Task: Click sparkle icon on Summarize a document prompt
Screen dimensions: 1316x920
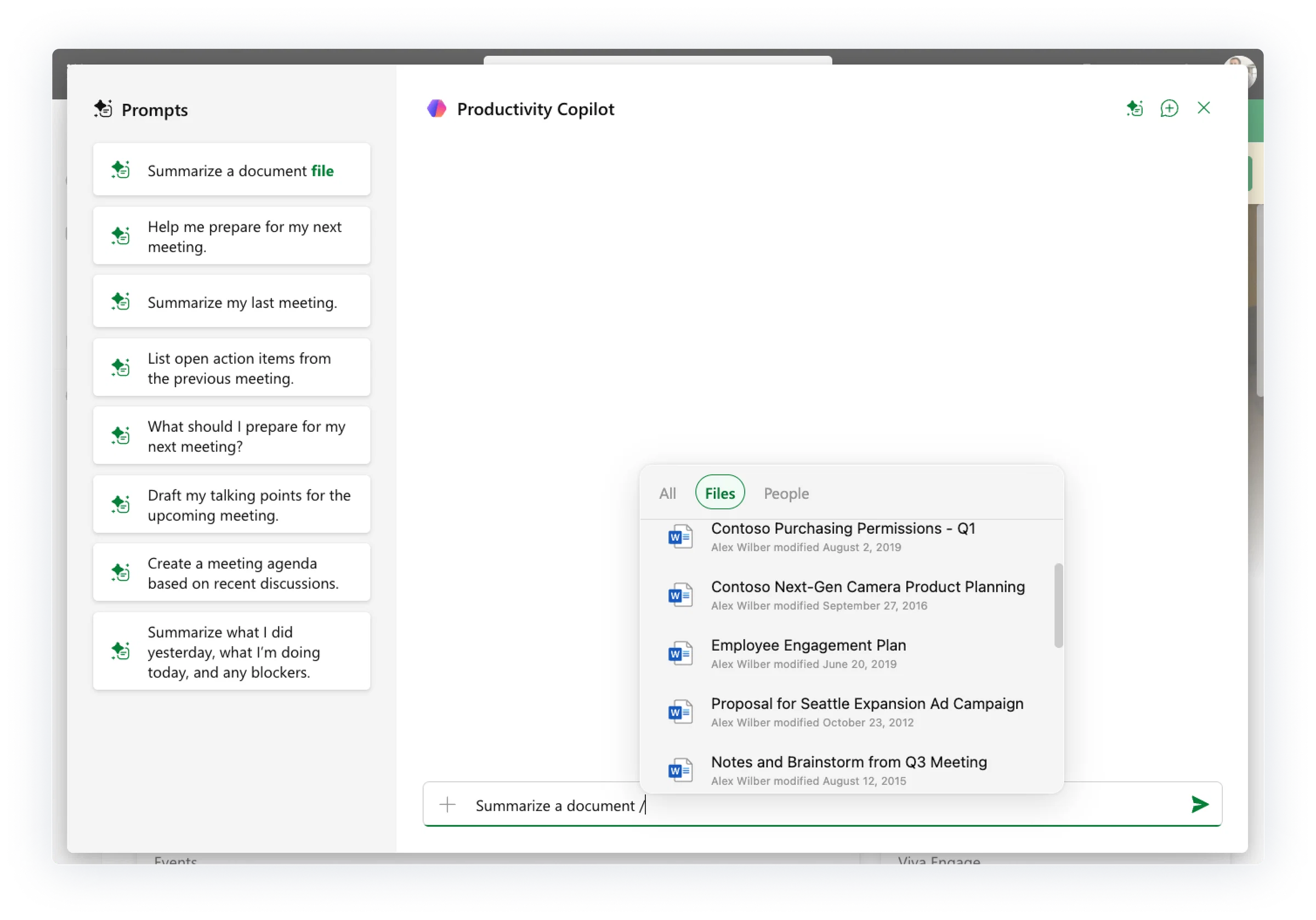Action: (121, 170)
